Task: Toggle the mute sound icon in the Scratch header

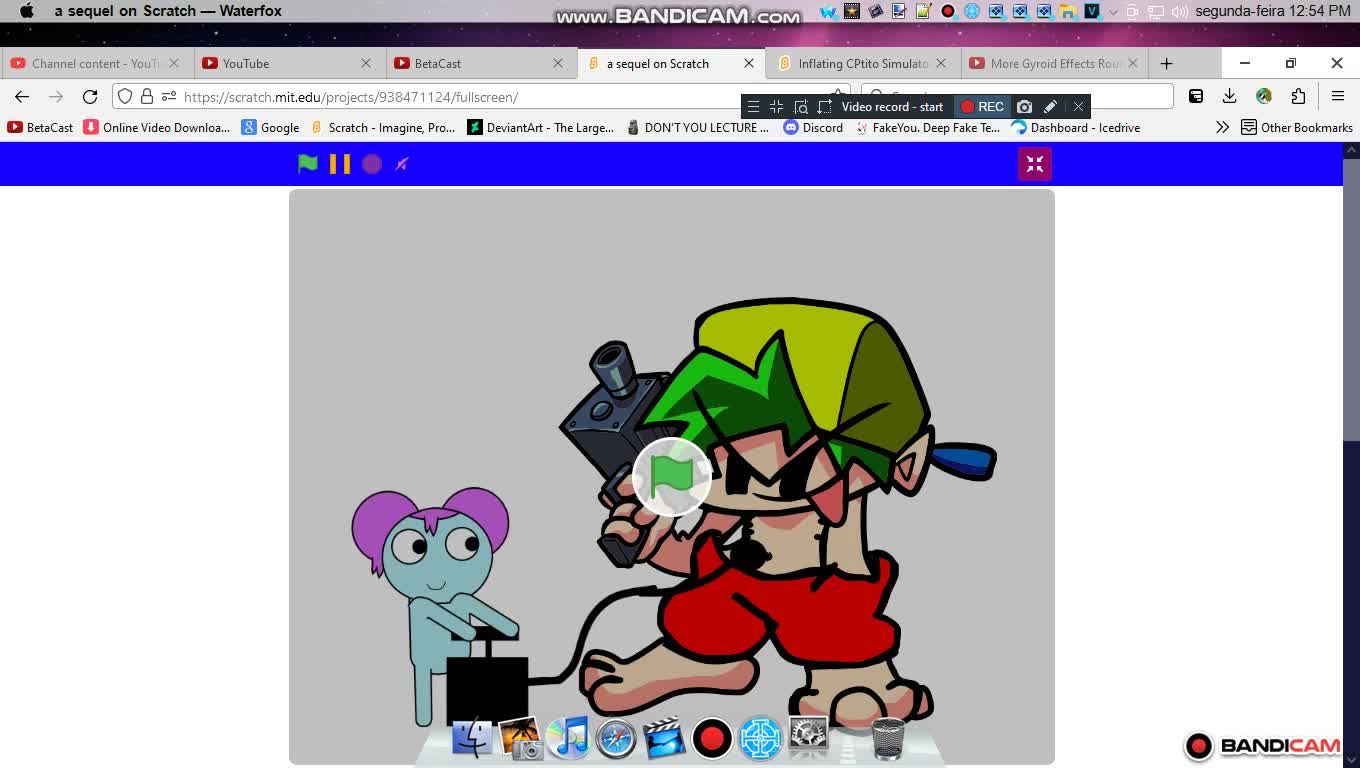Action: pyautogui.click(x=402, y=164)
